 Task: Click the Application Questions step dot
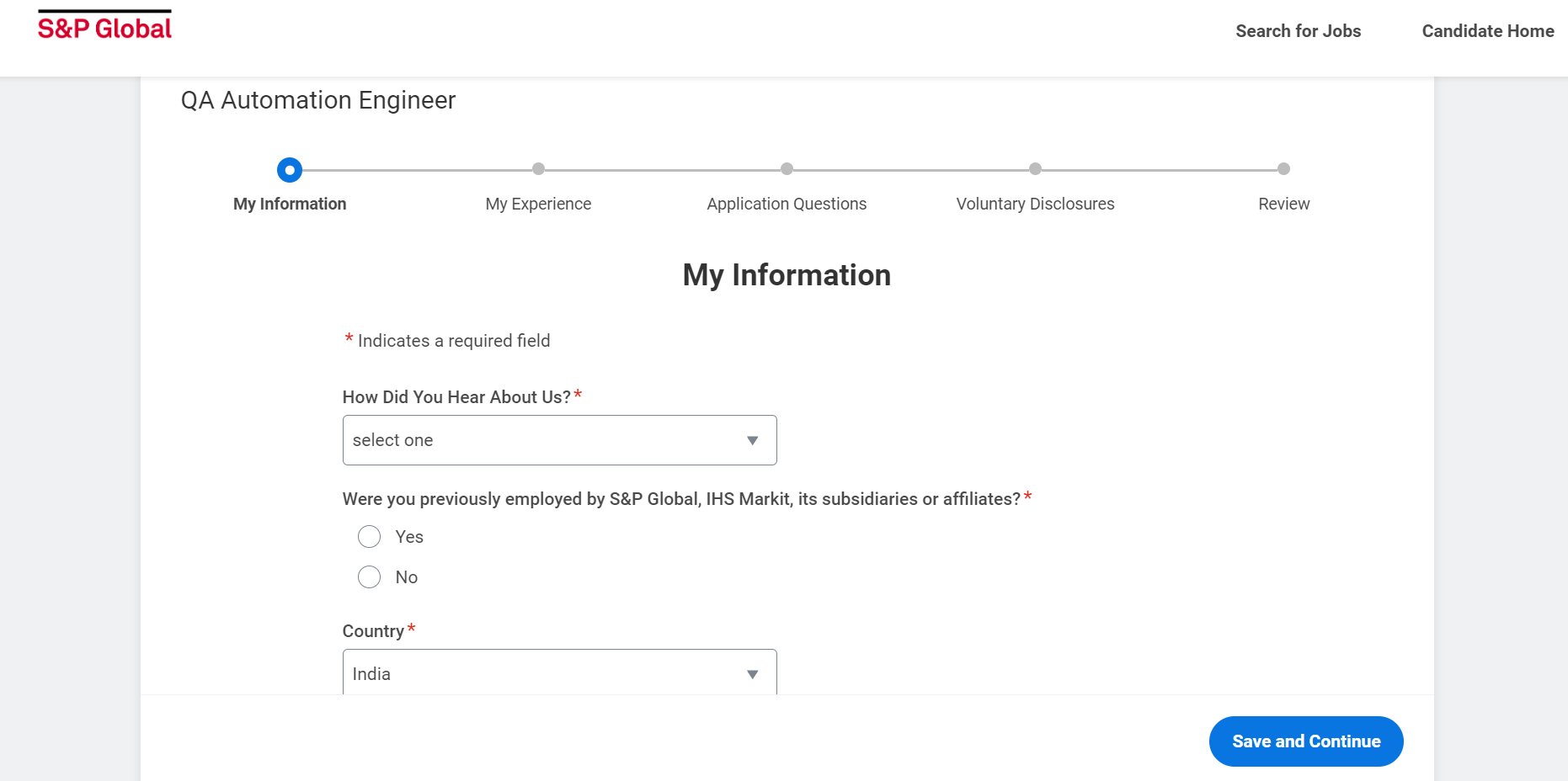(787, 169)
